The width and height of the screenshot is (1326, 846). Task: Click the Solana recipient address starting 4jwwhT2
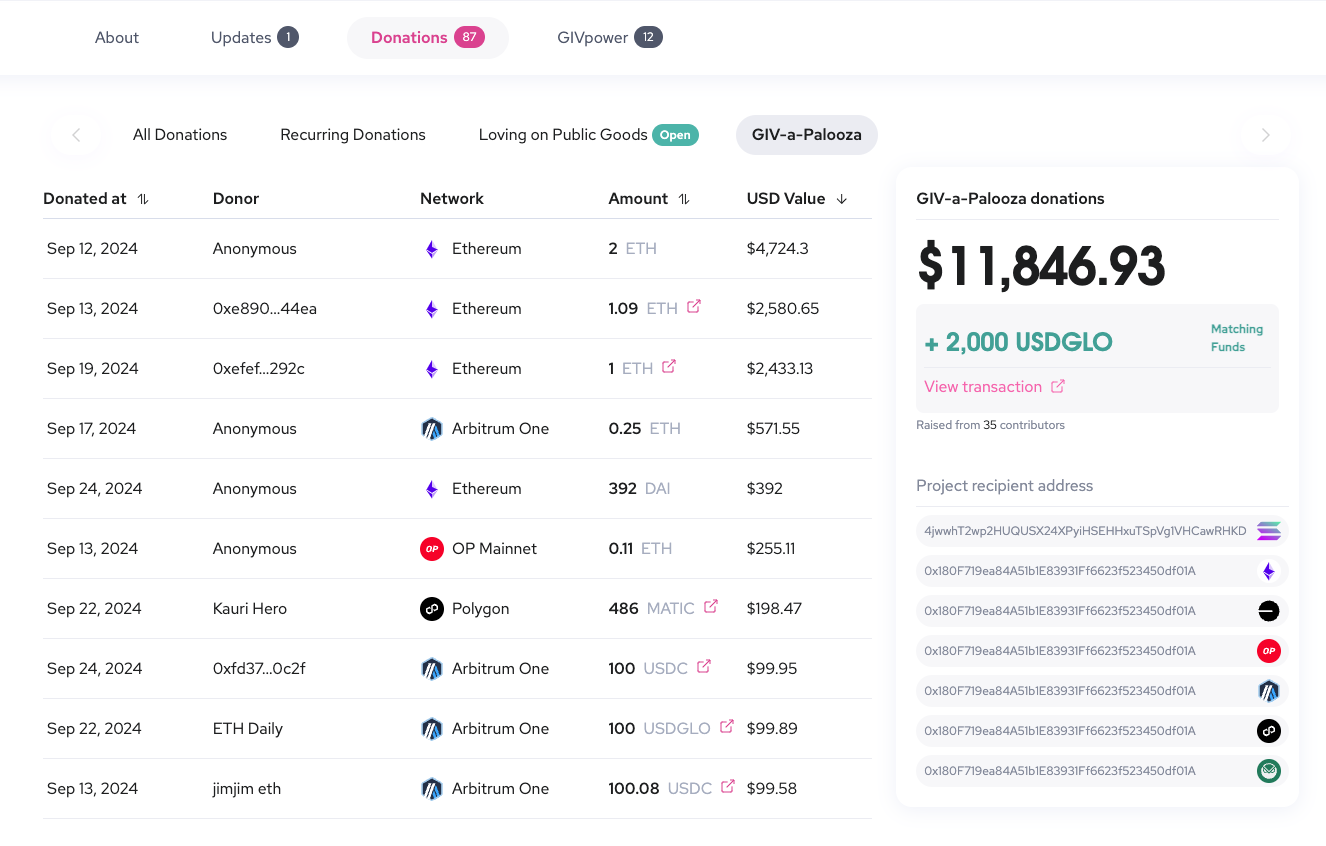1085,531
